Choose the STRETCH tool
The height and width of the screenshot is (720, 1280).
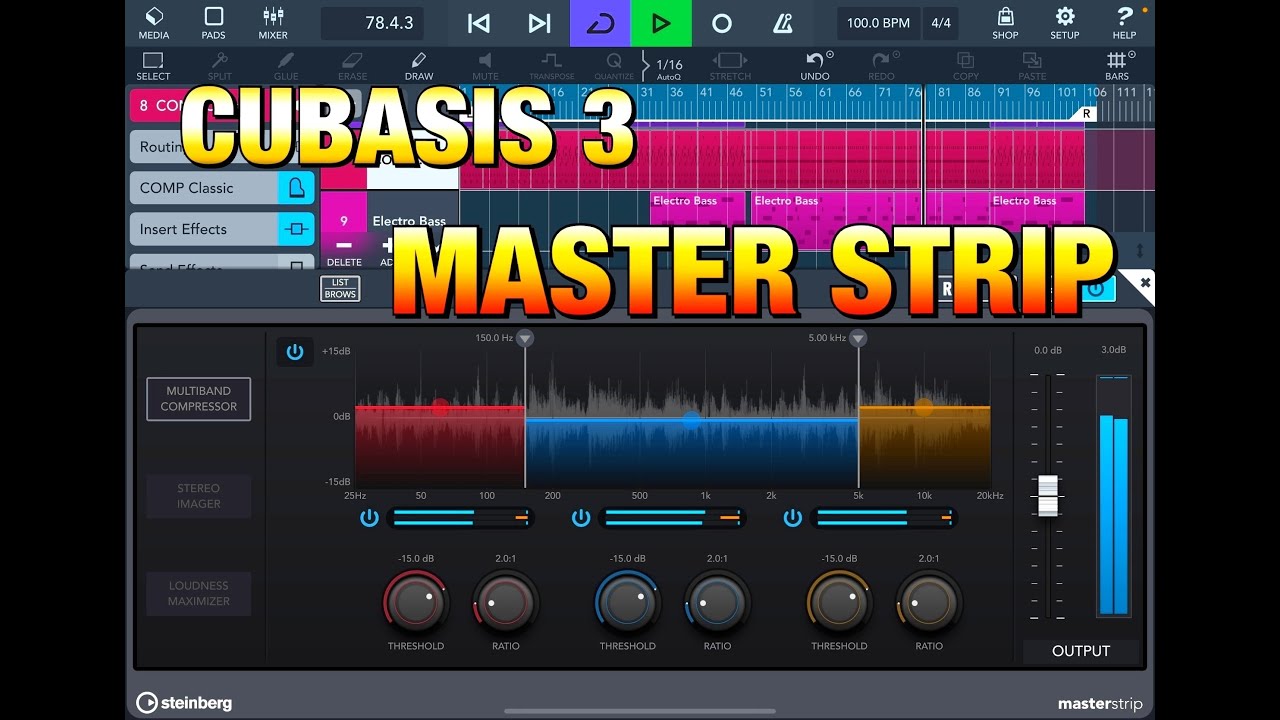(x=730, y=66)
